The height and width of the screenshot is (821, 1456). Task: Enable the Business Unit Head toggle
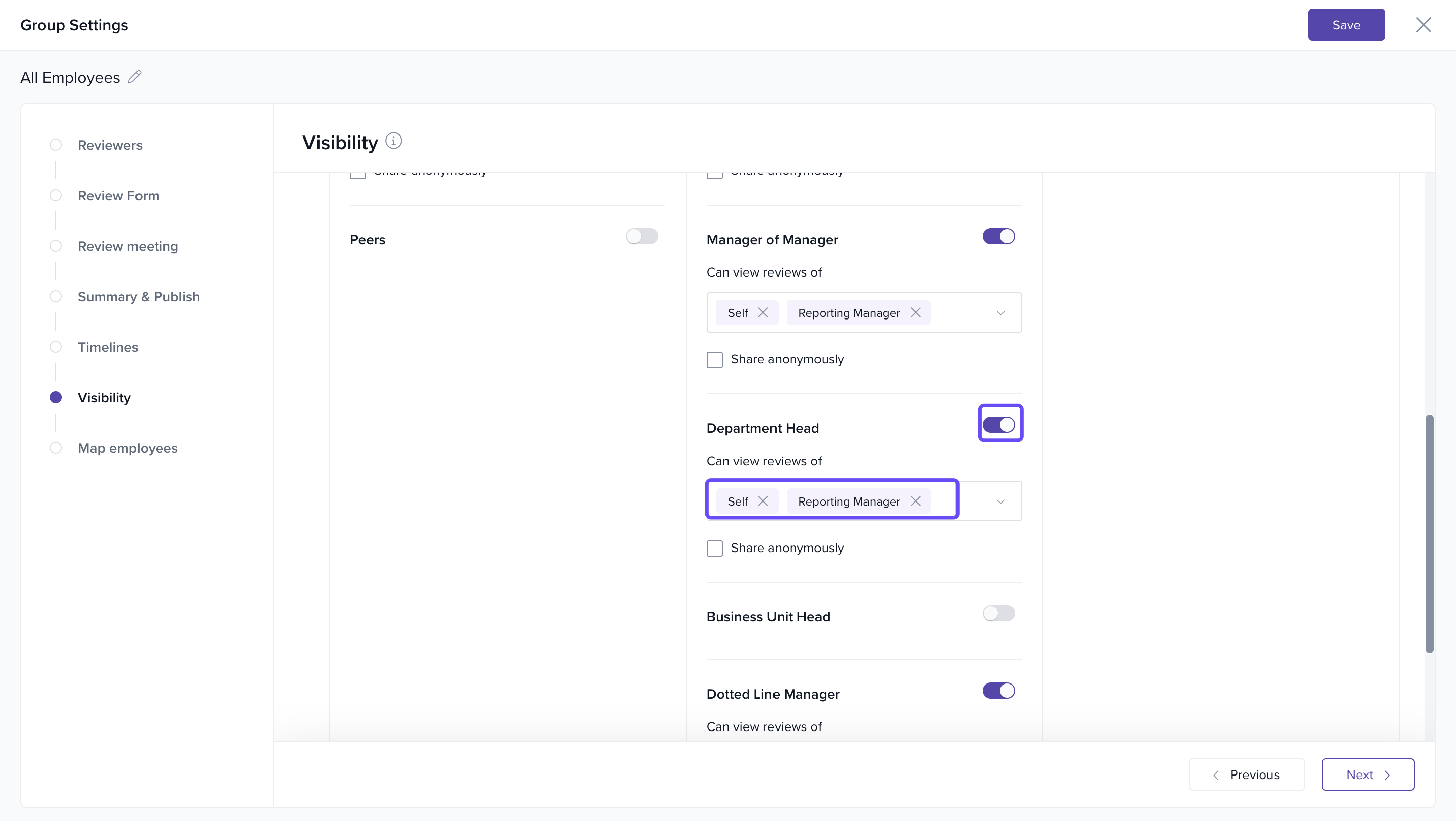tap(998, 613)
